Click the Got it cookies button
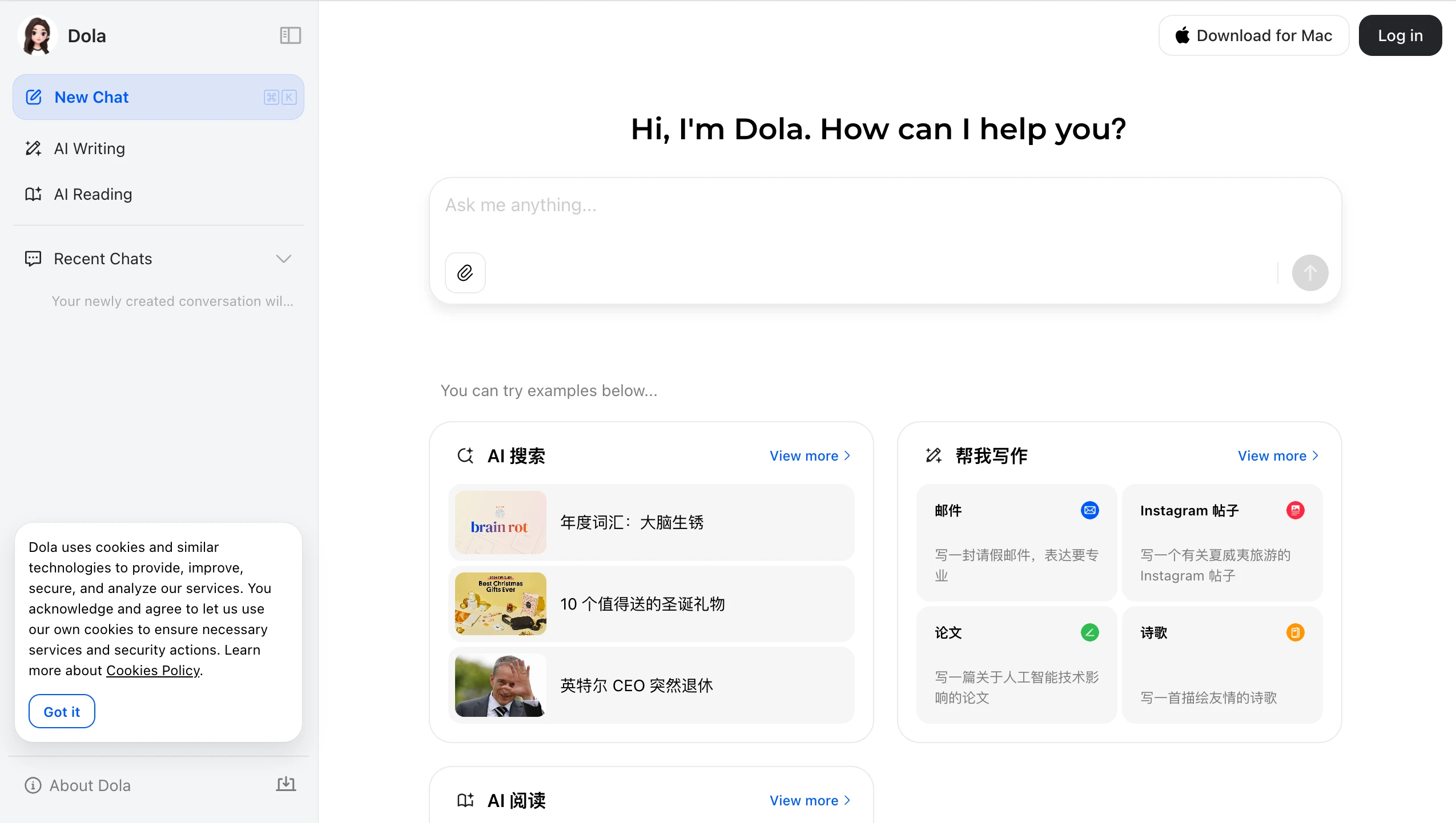Screen dimensions: 1456x823 61,711
